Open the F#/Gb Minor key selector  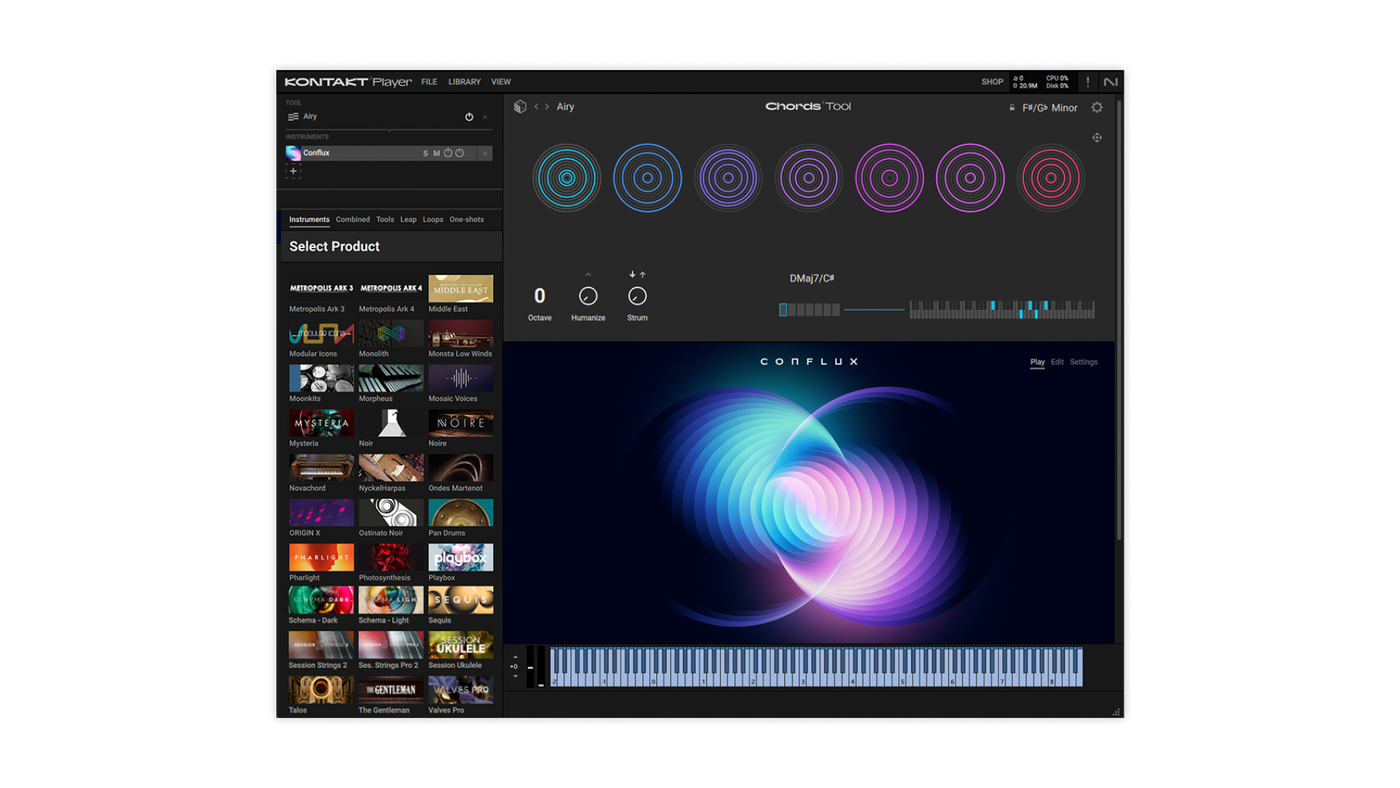[1049, 108]
